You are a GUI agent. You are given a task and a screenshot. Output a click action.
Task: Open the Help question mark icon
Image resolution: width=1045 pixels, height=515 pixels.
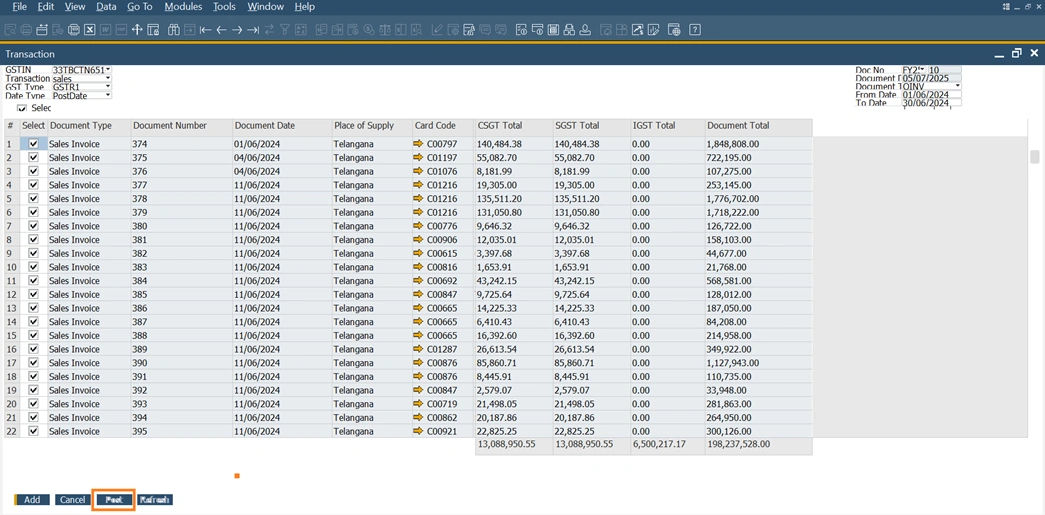click(695, 30)
